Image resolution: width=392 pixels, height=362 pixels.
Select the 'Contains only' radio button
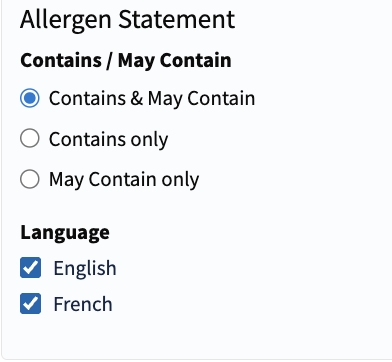coord(30,138)
